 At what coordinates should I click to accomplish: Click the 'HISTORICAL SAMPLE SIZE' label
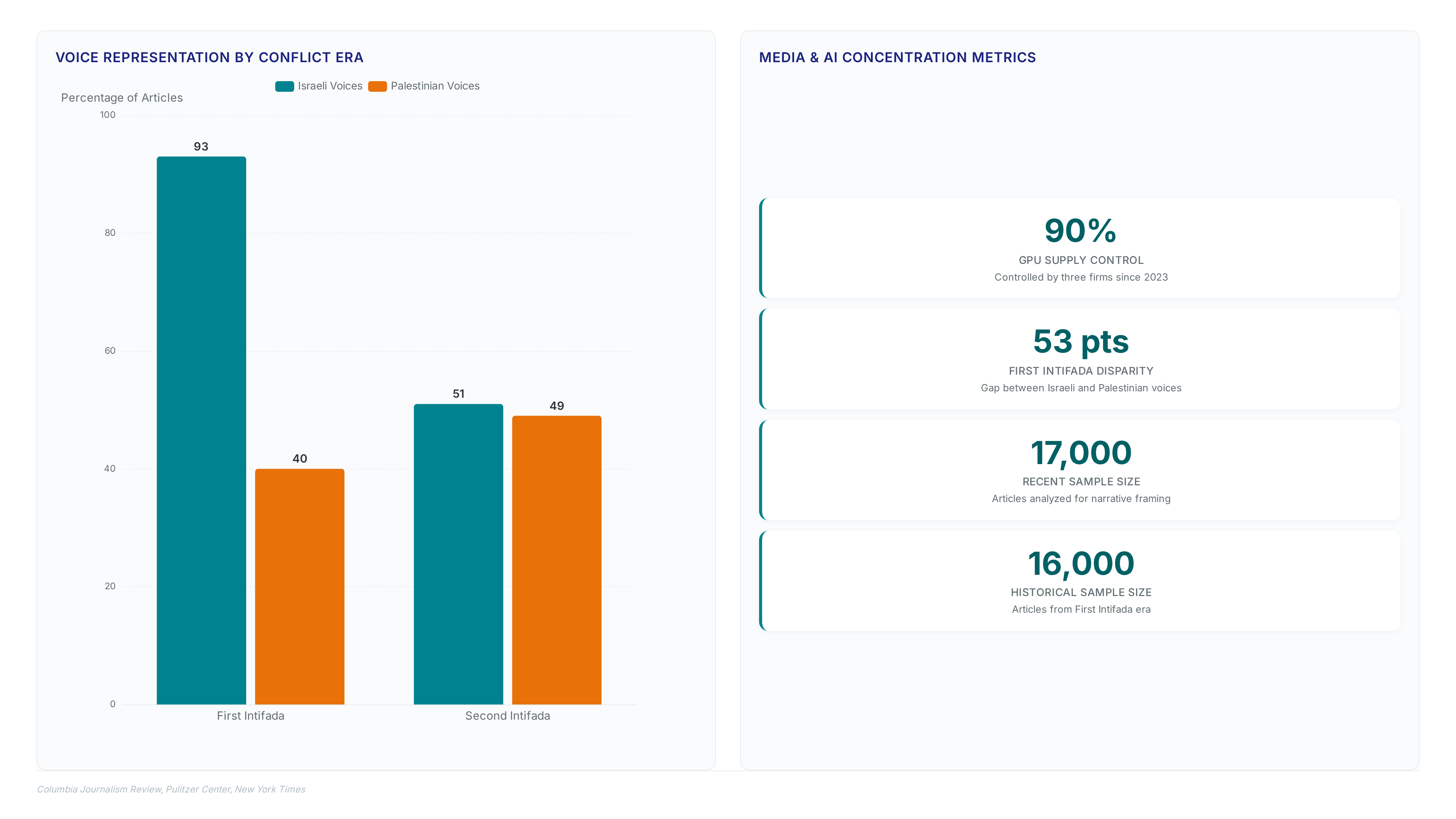pos(1081,592)
